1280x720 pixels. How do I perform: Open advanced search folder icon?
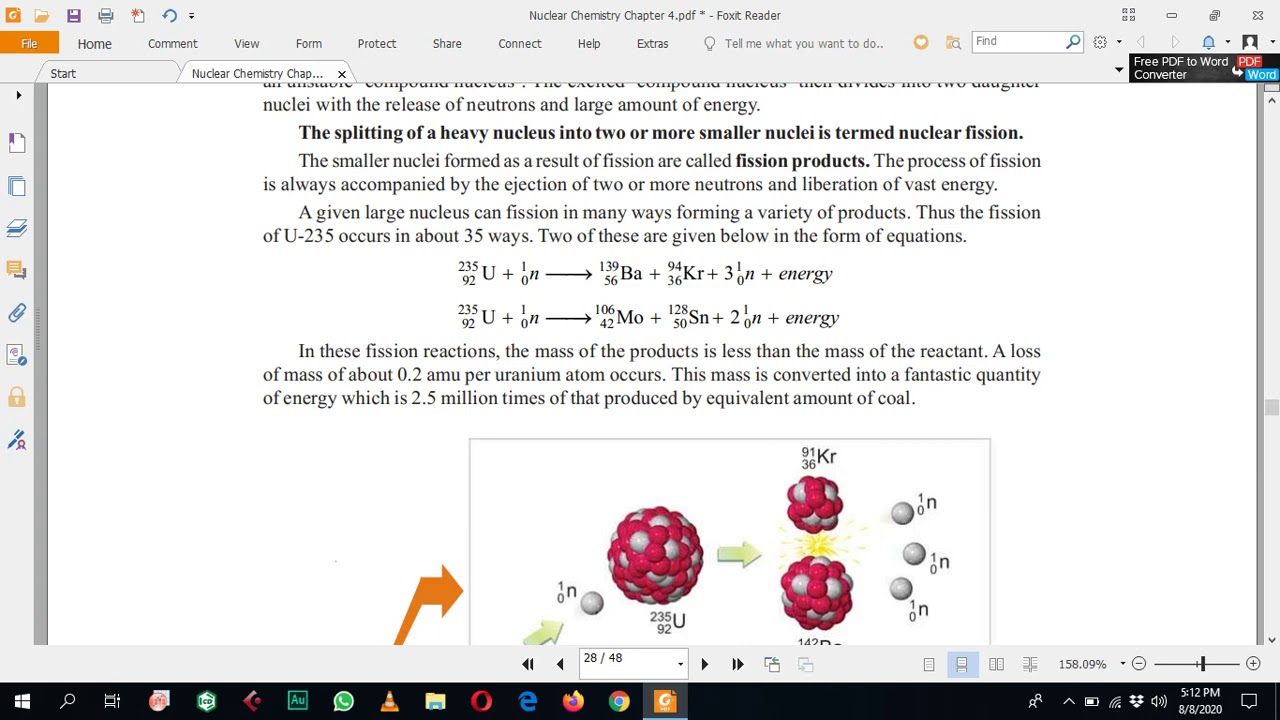point(953,43)
